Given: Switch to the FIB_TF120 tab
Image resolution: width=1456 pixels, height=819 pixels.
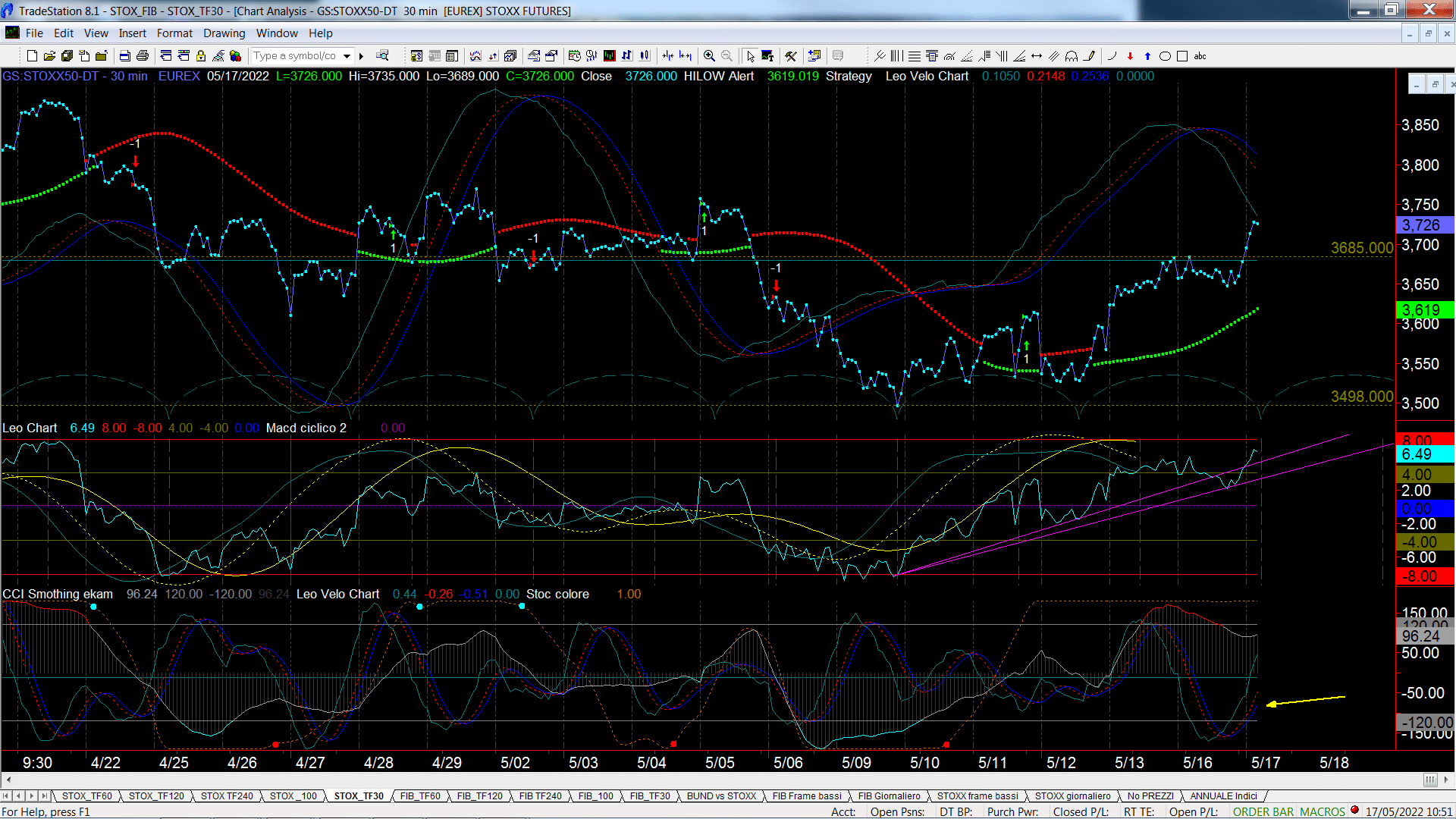Looking at the screenshot, I should 479,795.
